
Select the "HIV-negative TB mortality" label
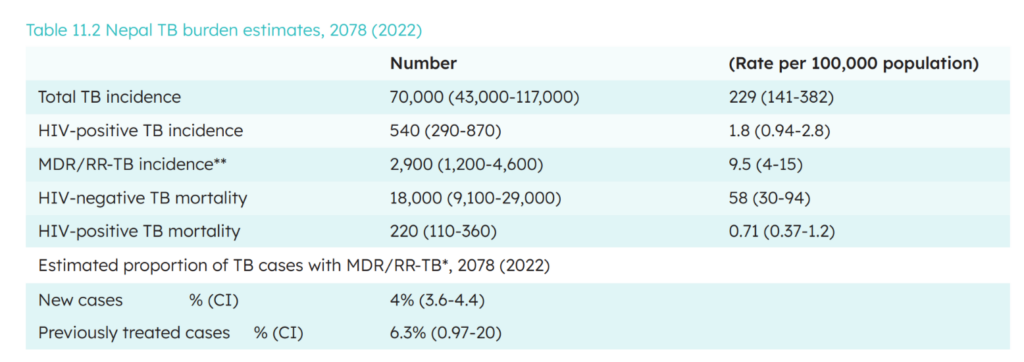[x=142, y=198]
